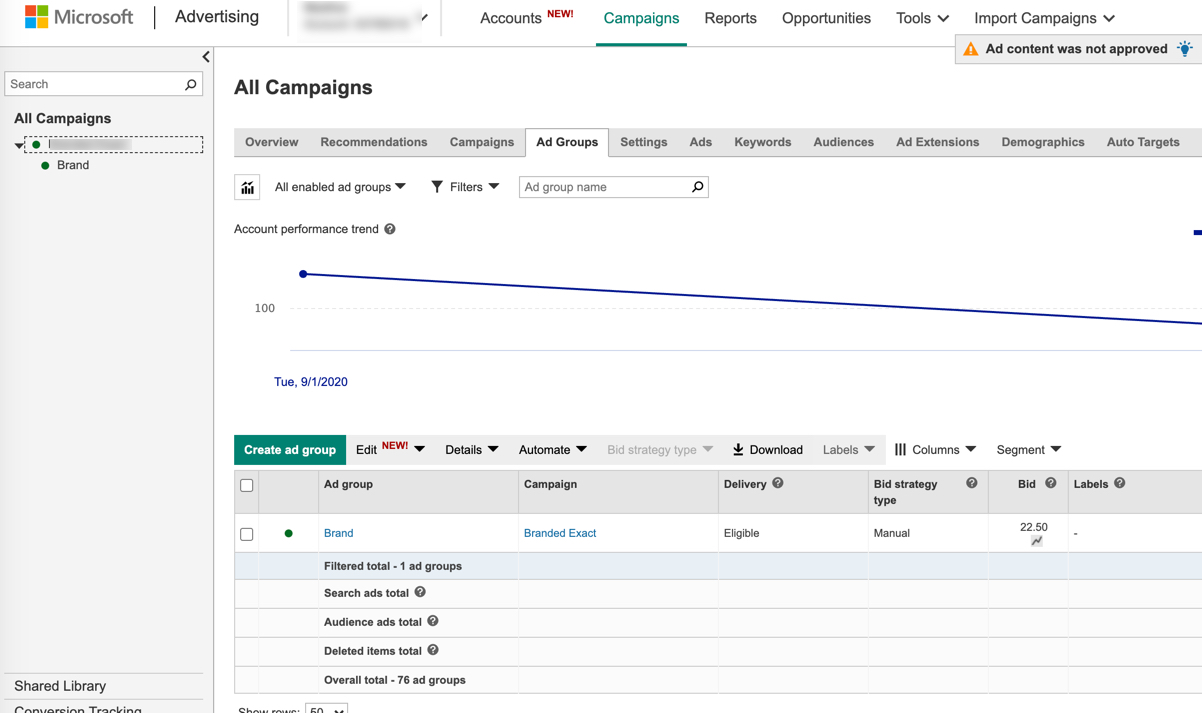Image resolution: width=1202 pixels, height=713 pixels.
Task: Select All Campaigns in the sidebar
Action: click(62, 118)
